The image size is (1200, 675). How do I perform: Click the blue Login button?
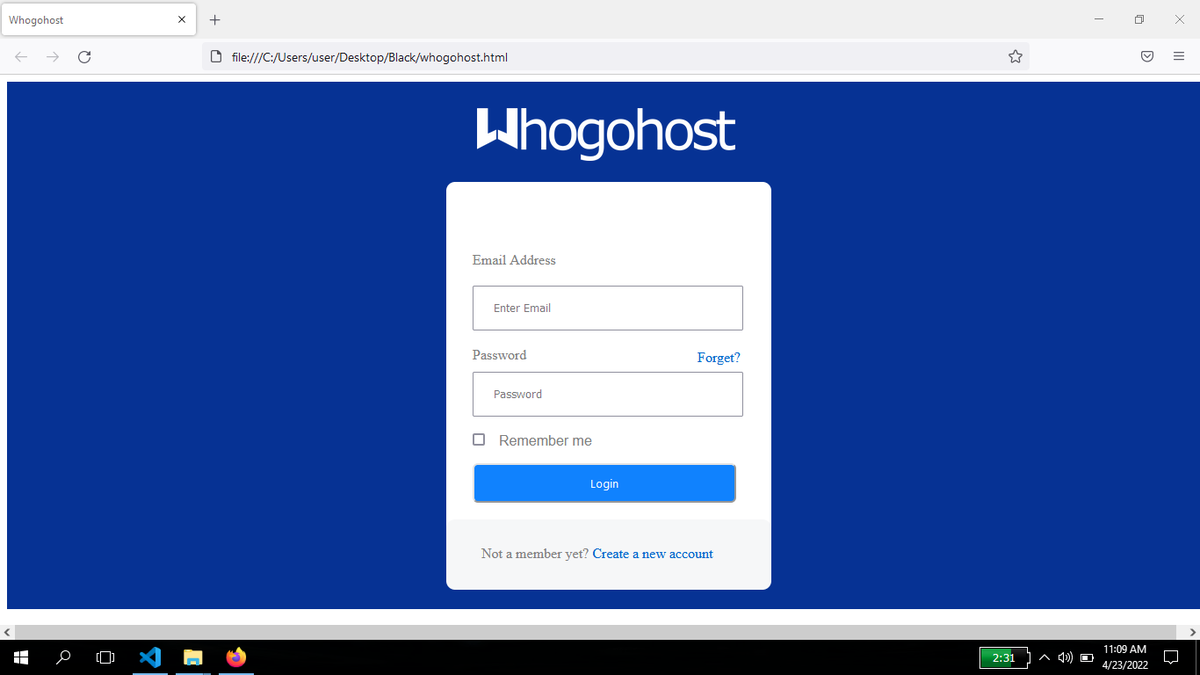click(605, 483)
